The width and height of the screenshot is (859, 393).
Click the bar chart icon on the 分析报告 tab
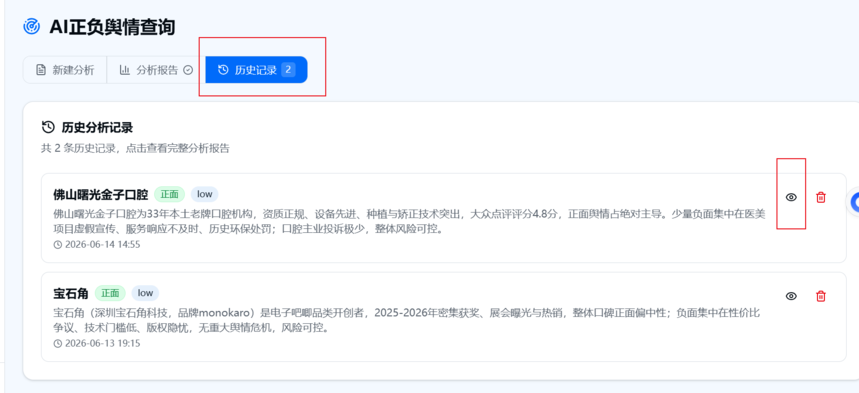coord(125,70)
